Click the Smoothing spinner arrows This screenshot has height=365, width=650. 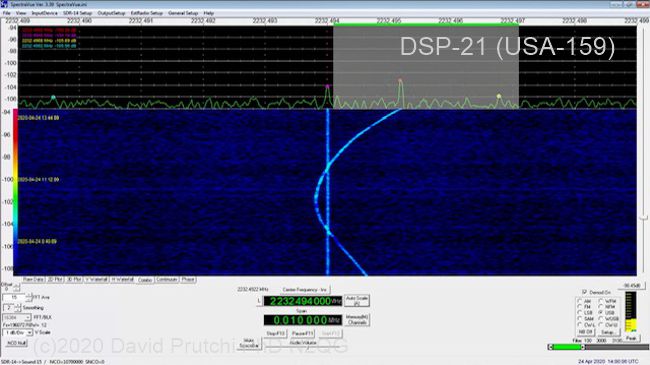point(17,308)
